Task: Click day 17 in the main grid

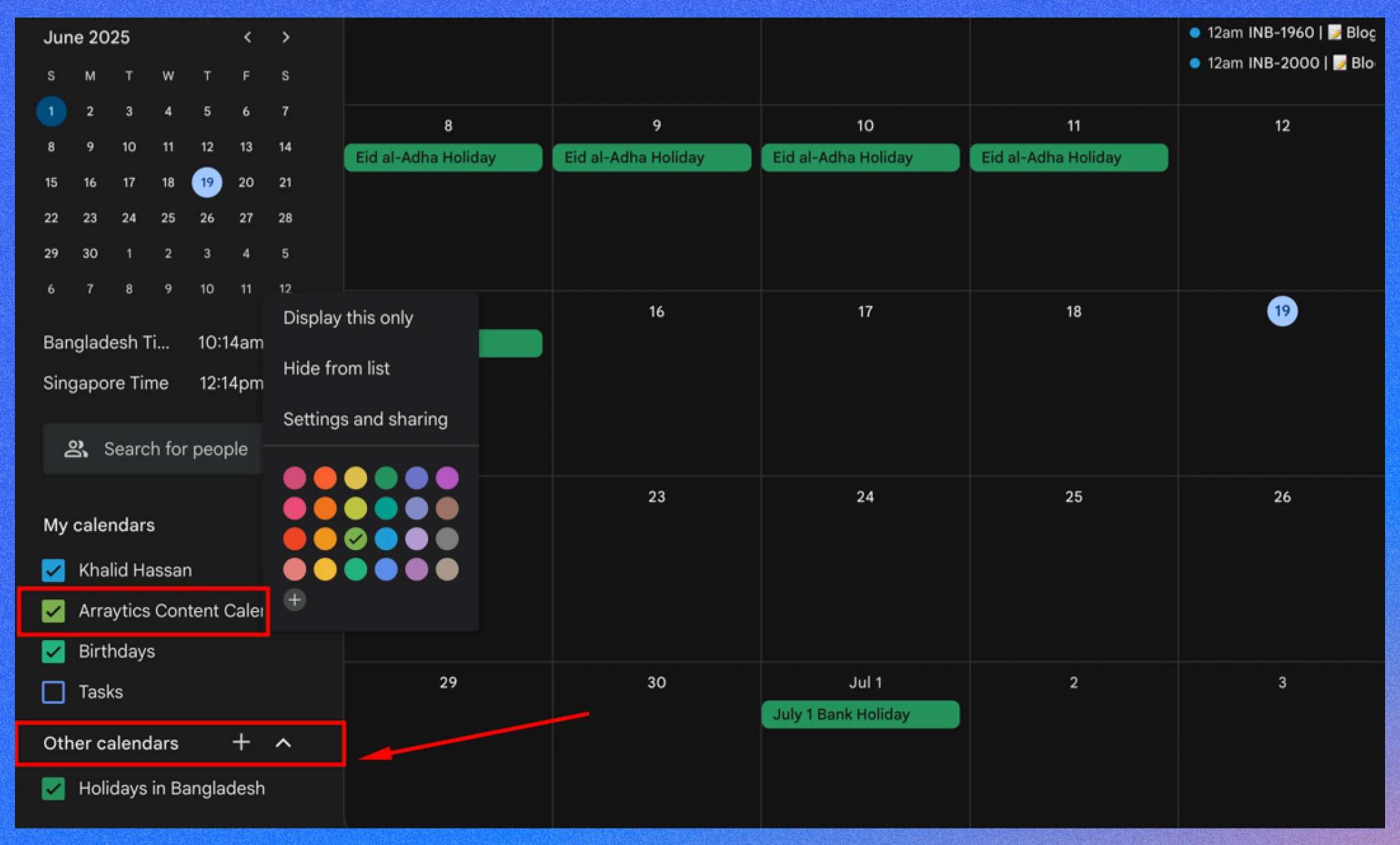Action: tap(865, 311)
